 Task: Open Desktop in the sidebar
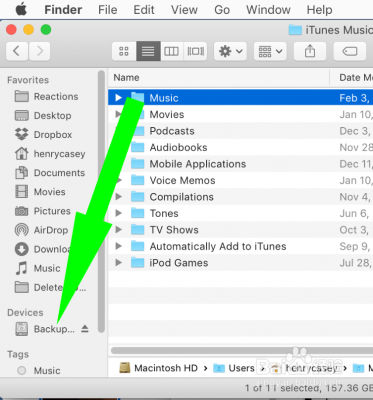(x=43, y=116)
